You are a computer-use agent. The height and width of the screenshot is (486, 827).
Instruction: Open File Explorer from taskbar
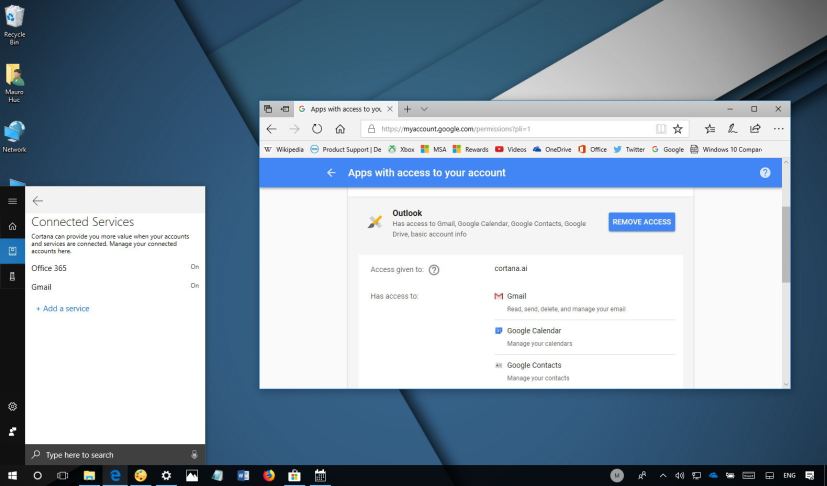click(x=89, y=475)
